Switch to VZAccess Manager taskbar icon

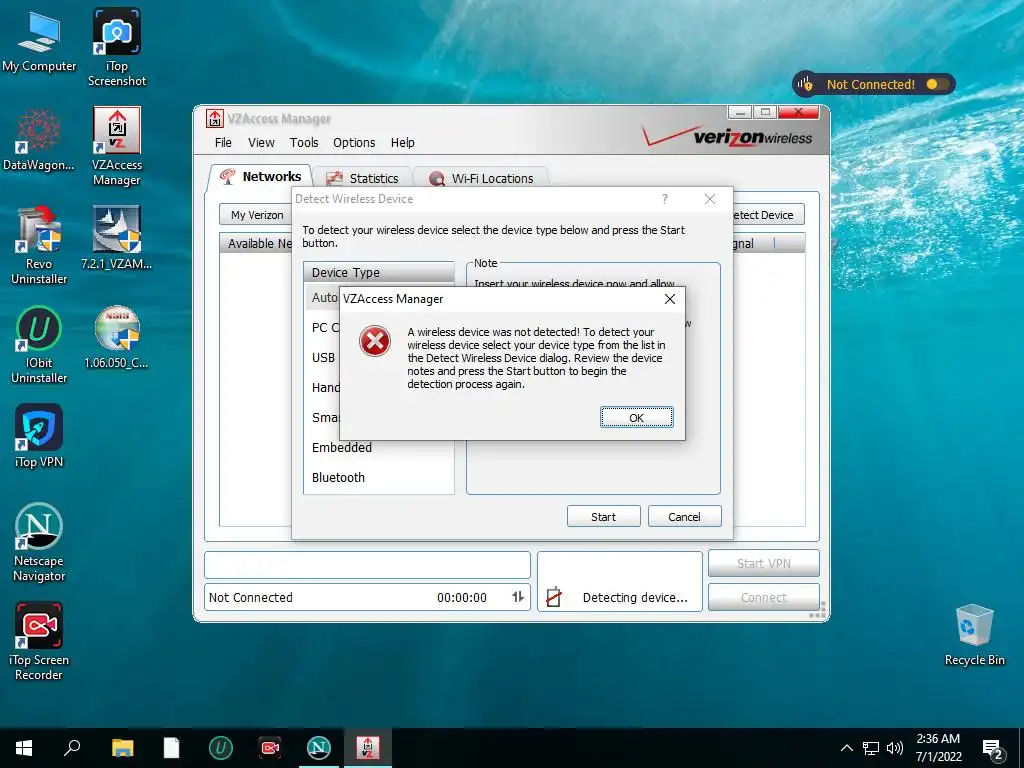point(368,748)
